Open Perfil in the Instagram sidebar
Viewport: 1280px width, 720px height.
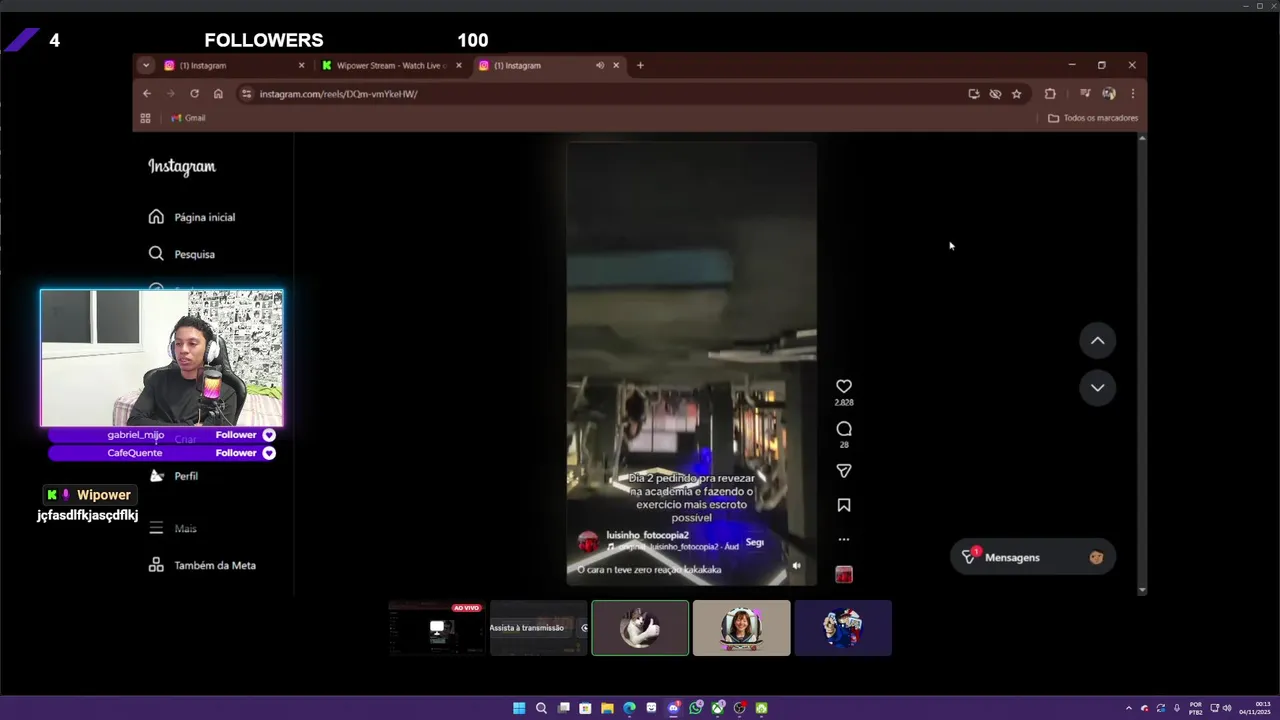coord(173,476)
